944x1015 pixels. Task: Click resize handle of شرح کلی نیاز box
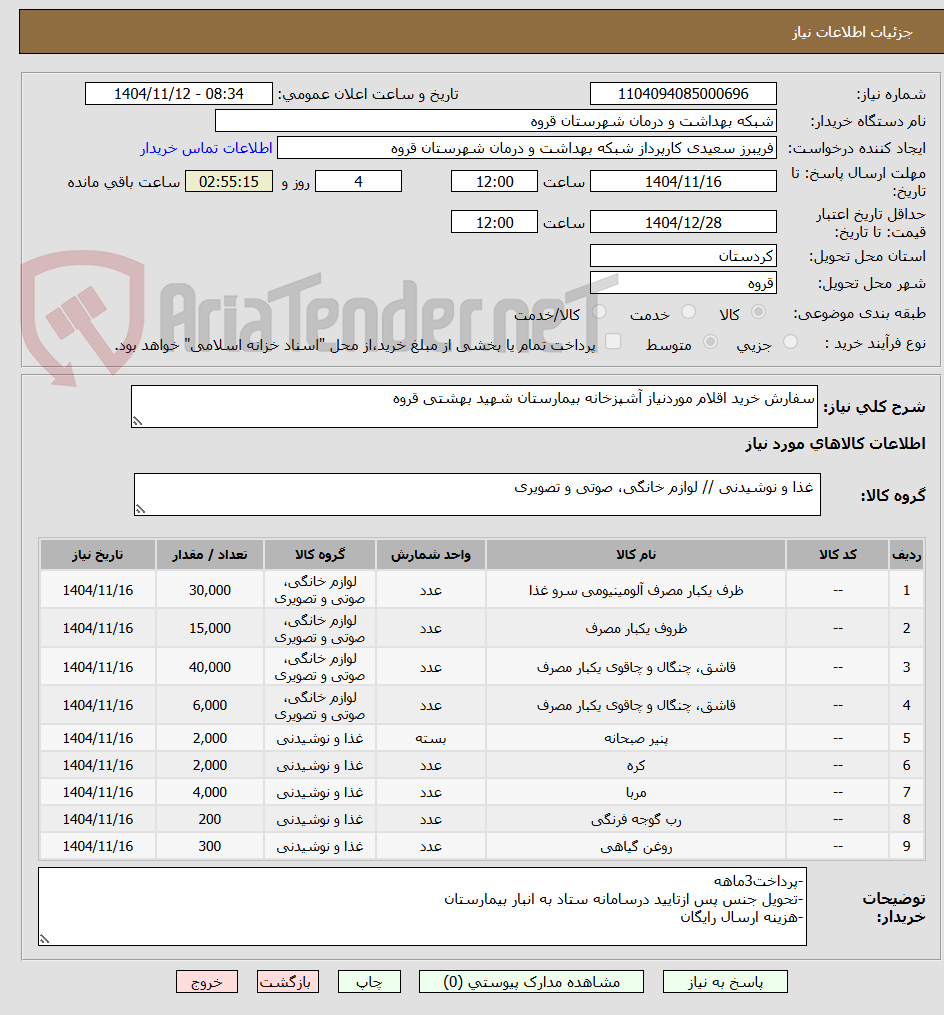pos(137,421)
